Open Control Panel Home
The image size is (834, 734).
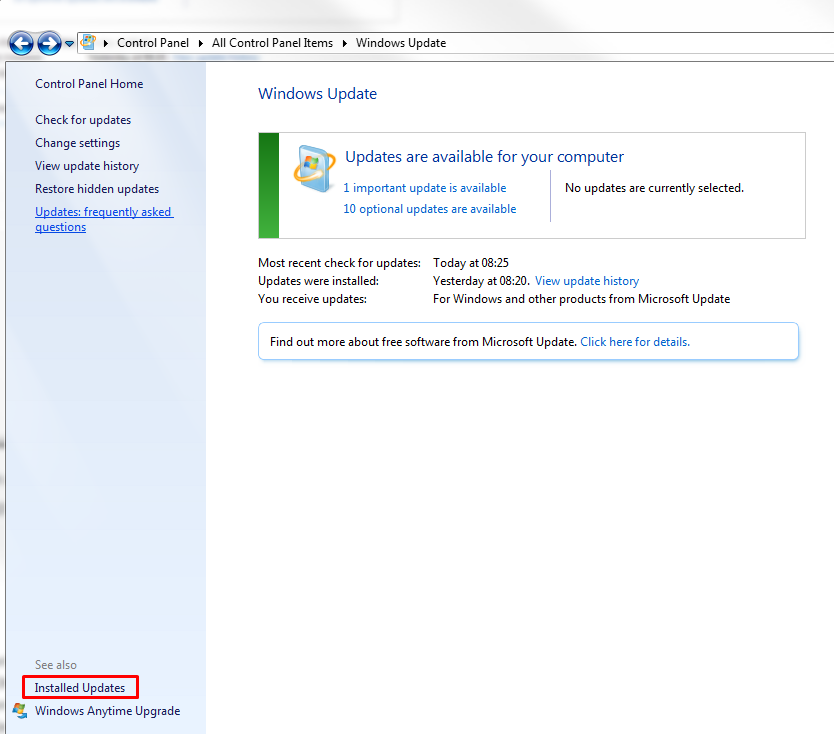[89, 84]
